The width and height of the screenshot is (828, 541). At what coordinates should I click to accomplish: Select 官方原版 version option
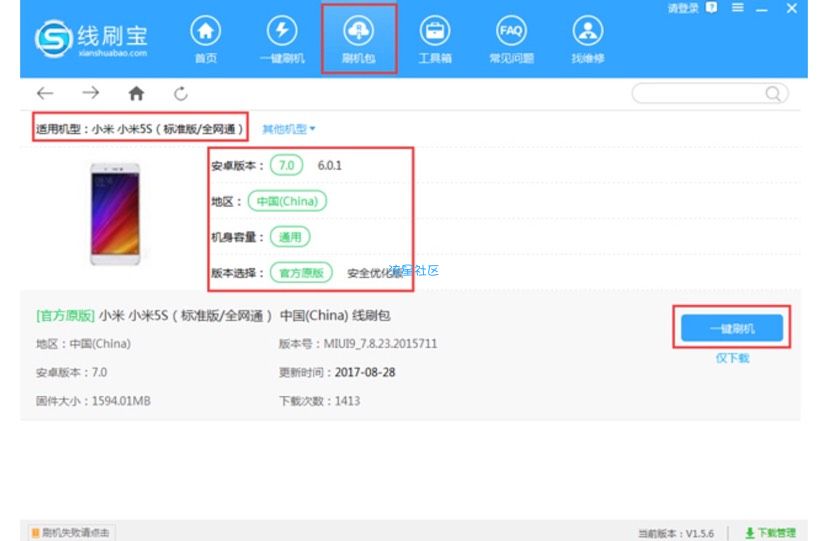[301, 273]
